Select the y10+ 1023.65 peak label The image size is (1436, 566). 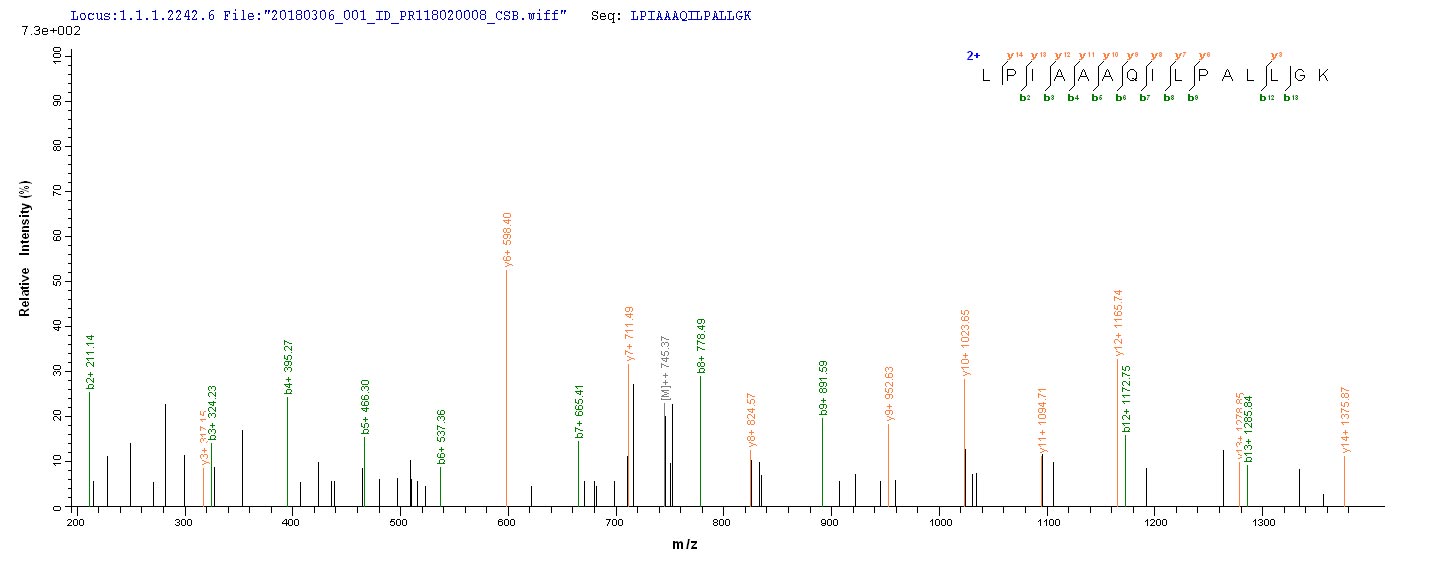point(966,343)
